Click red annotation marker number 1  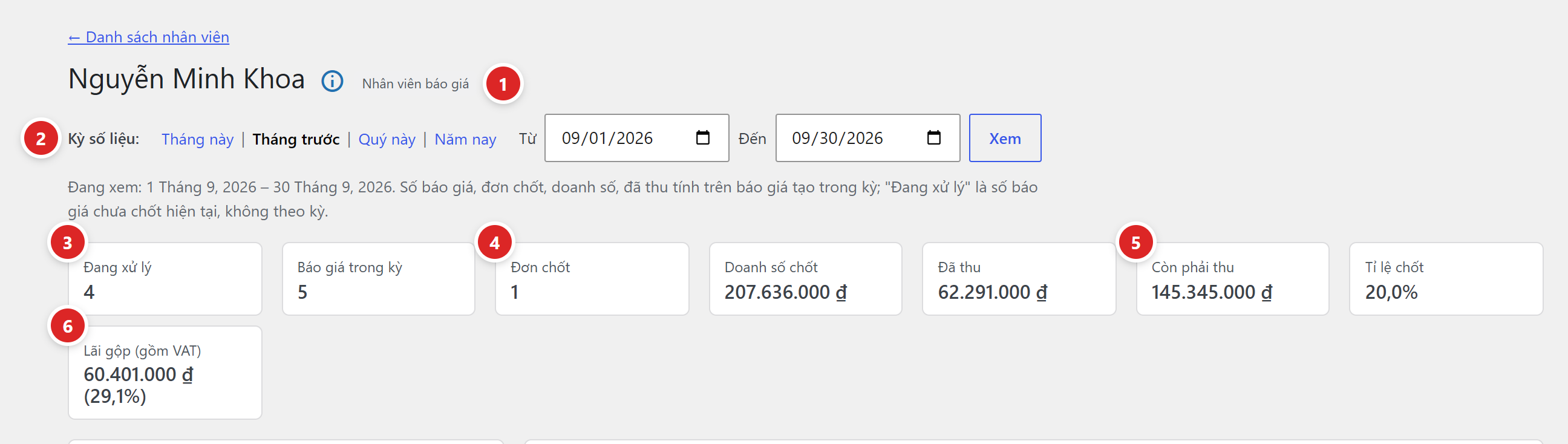click(503, 83)
